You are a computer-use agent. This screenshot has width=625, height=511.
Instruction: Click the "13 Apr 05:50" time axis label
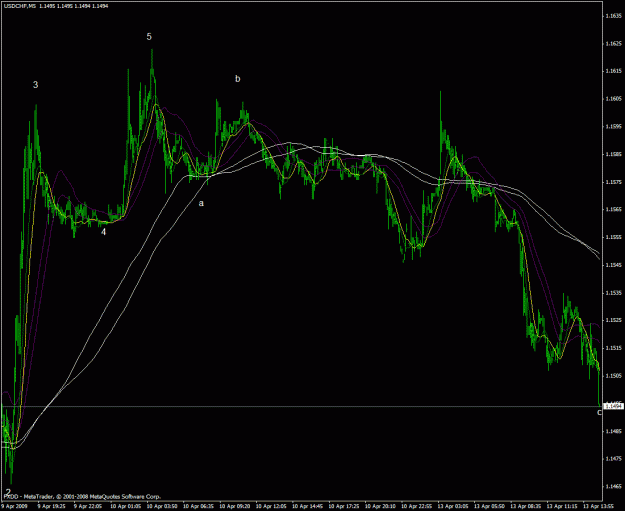pyautogui.click(x=490, y=506)
